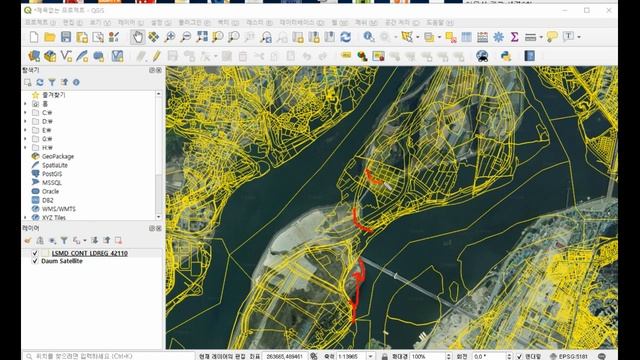Open the fourth menu bar item
Image resolution: width=640 pixels, height=360 pixels.
coord(131,22)
